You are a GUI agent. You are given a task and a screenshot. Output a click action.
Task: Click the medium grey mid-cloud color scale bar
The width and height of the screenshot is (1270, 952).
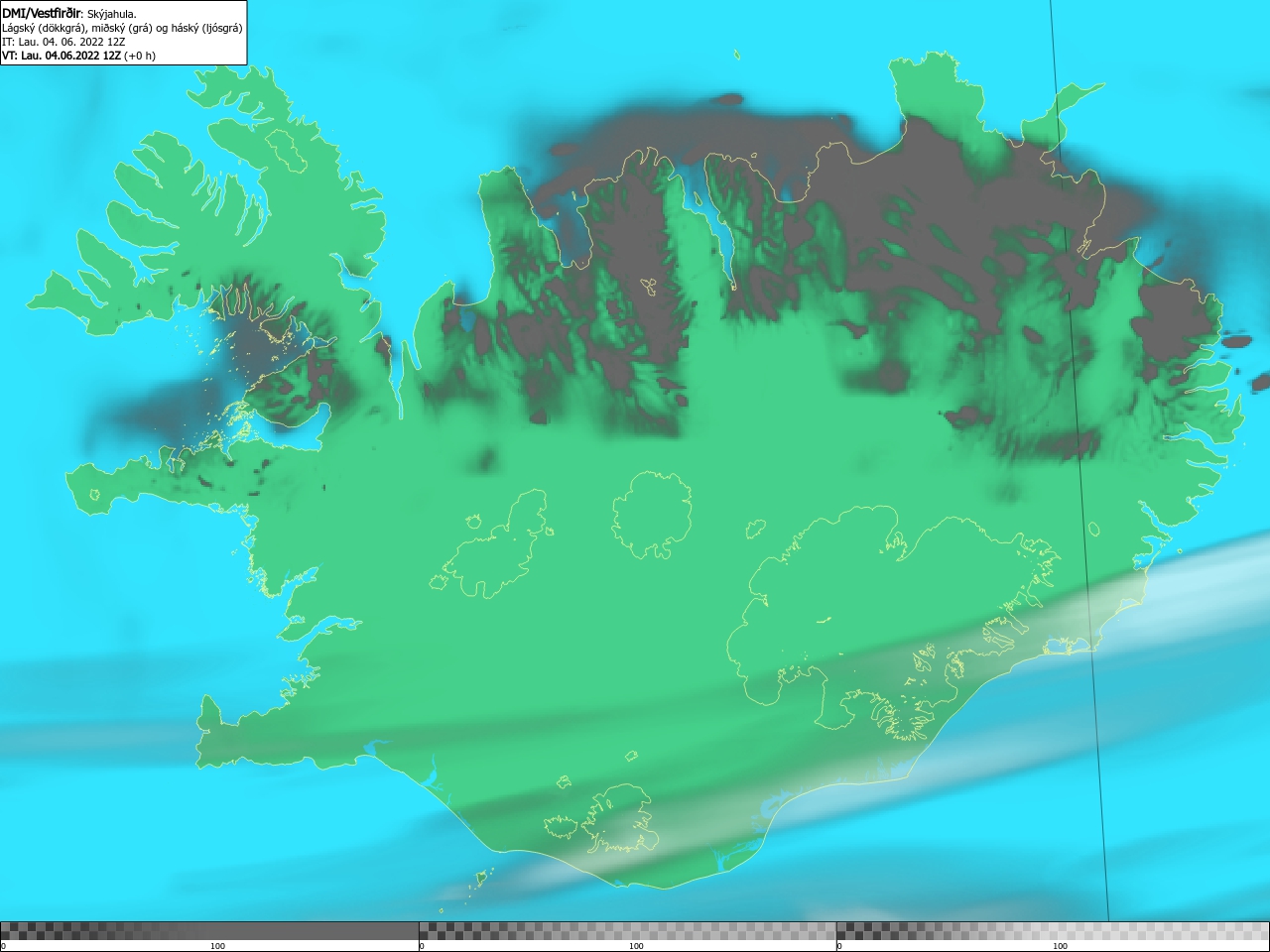[x=627, y=931]
